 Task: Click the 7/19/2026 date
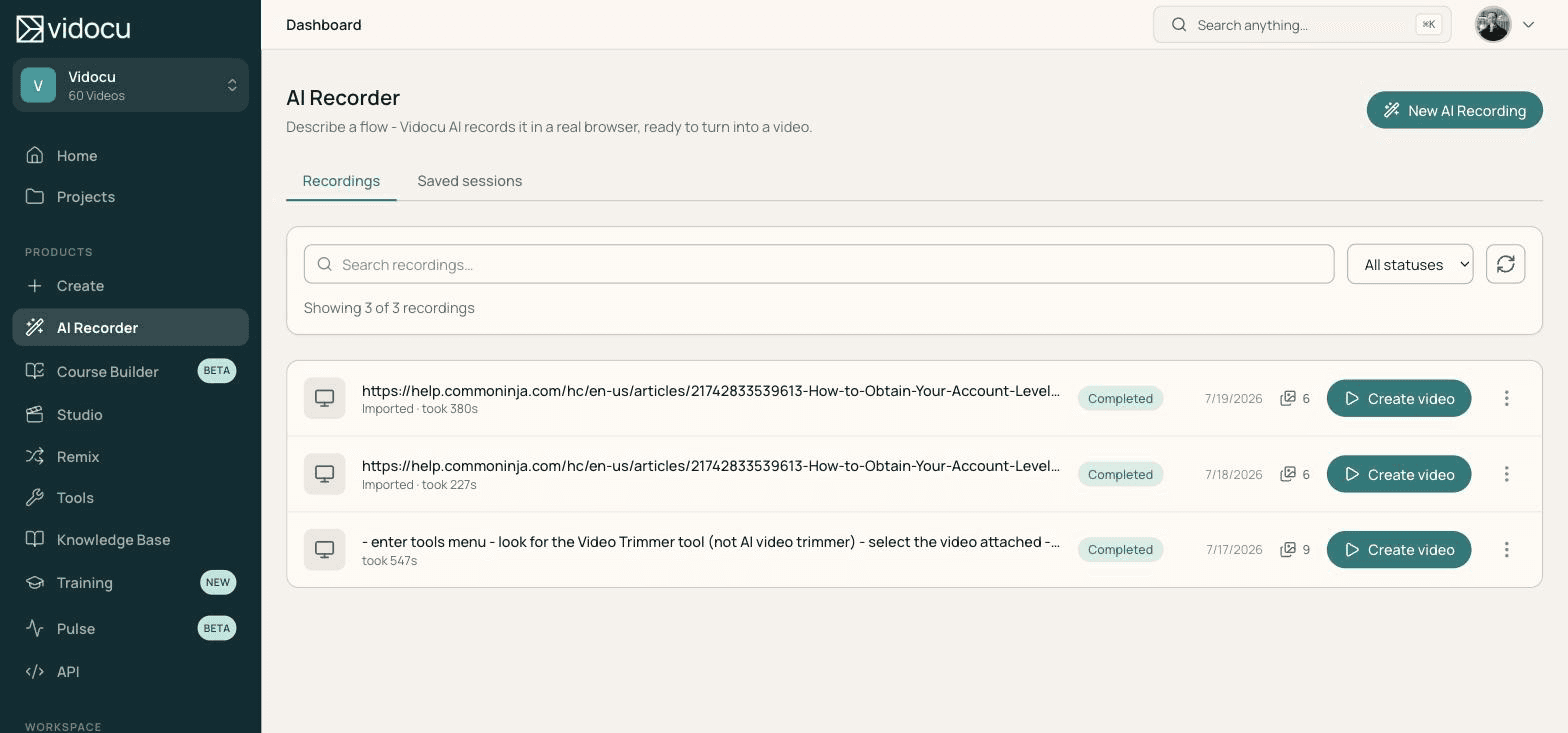click(1233, 398)
